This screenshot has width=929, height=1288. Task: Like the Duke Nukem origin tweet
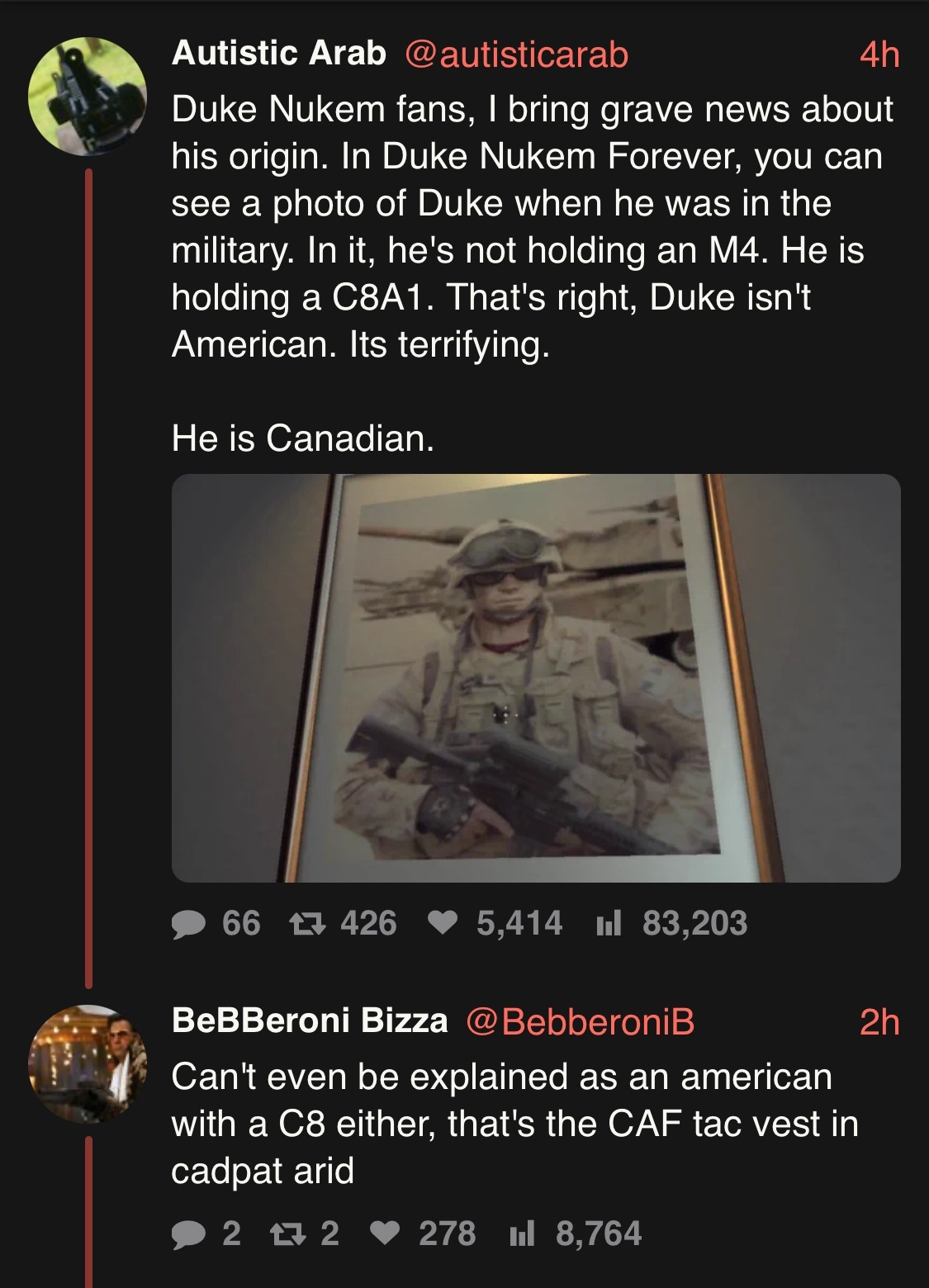[444, 923]
